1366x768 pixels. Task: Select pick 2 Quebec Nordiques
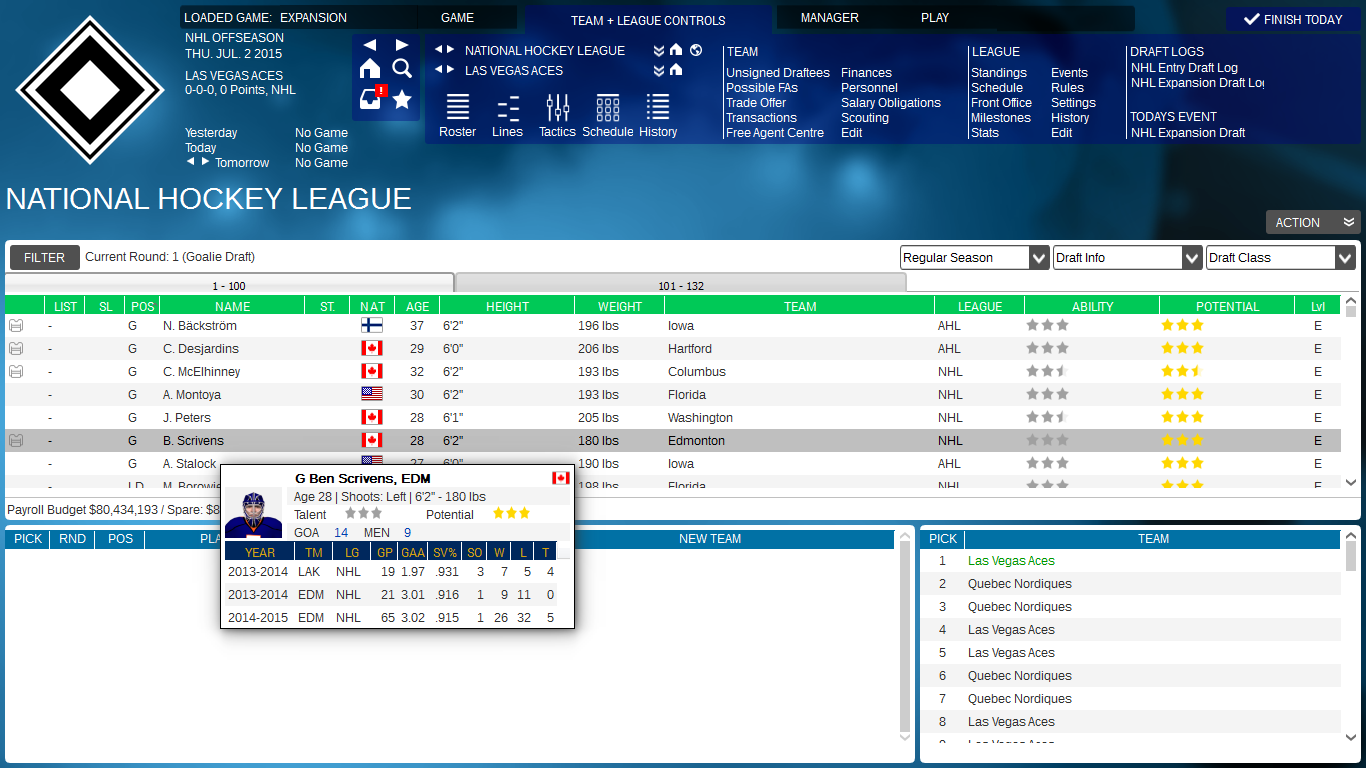(x=1131, y=584)
